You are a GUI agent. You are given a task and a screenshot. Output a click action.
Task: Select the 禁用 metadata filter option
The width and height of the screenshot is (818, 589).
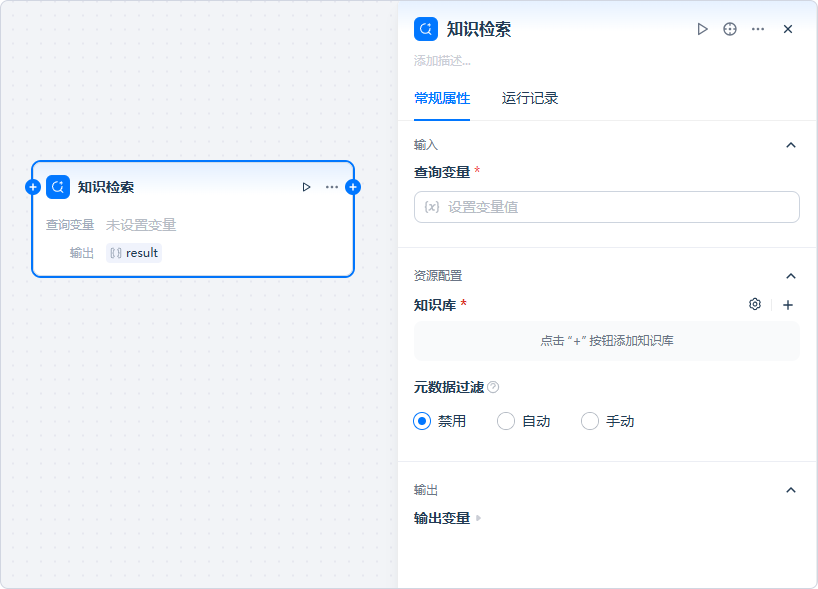pos(422,421)
